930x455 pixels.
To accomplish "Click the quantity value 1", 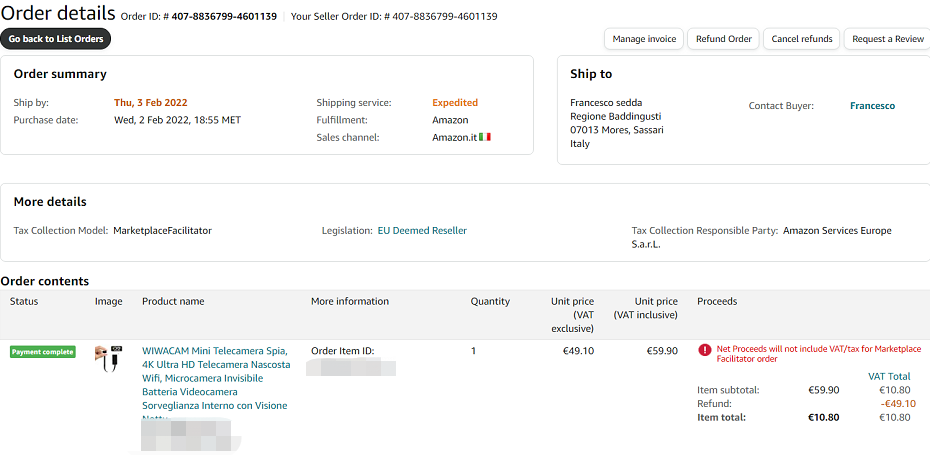I will pyautogui.click(x=474, y=351).
